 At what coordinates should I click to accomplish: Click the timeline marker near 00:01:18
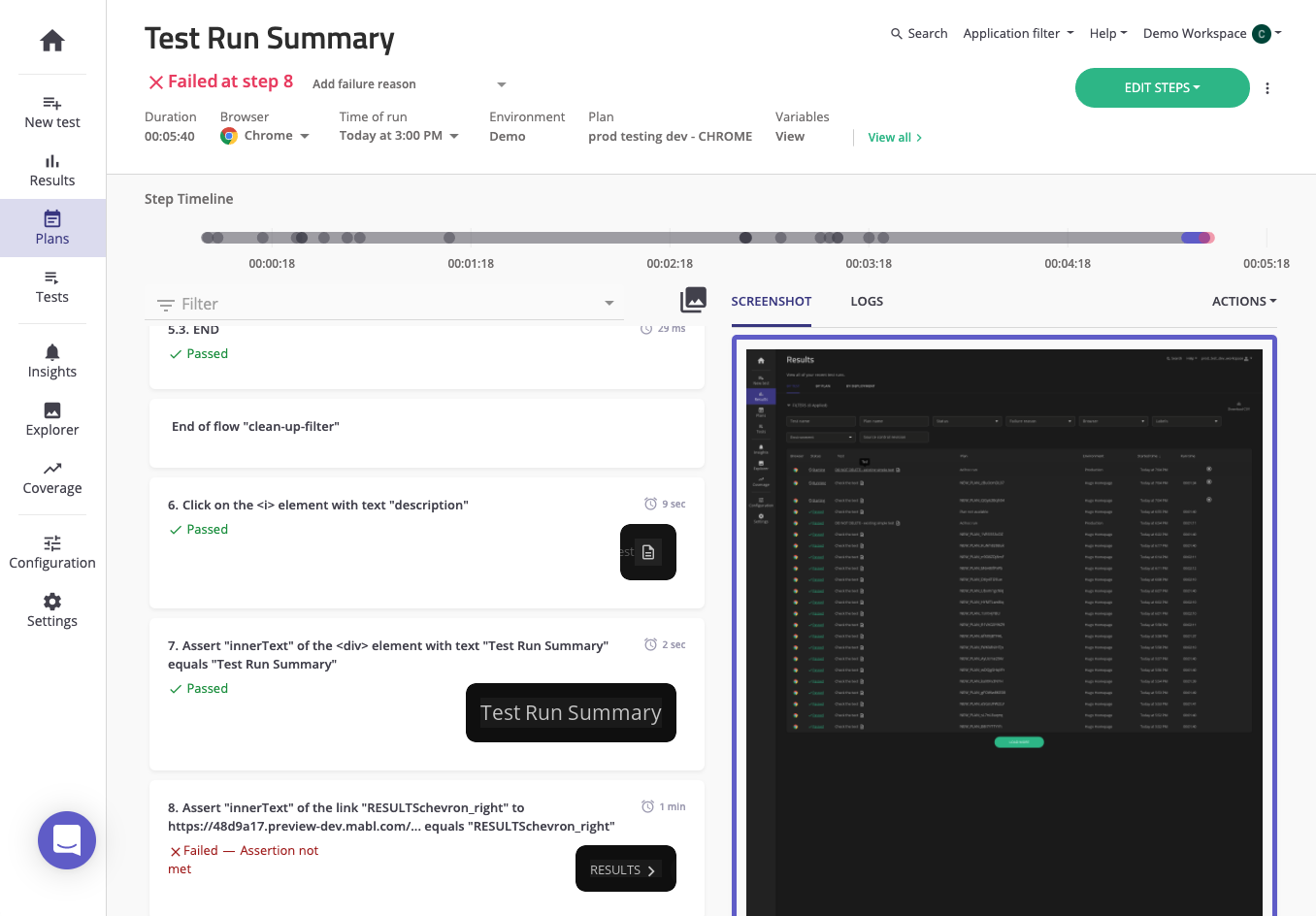click(x=449, y=238)
